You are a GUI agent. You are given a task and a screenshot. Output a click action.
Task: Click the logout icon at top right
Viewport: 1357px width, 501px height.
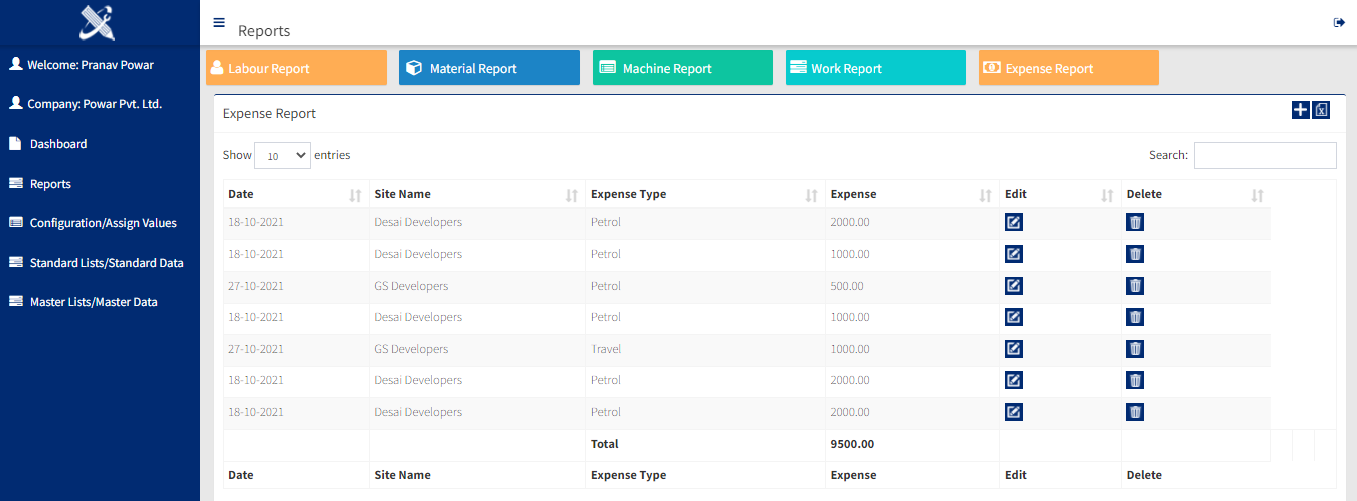click(x=1339, y=23)
